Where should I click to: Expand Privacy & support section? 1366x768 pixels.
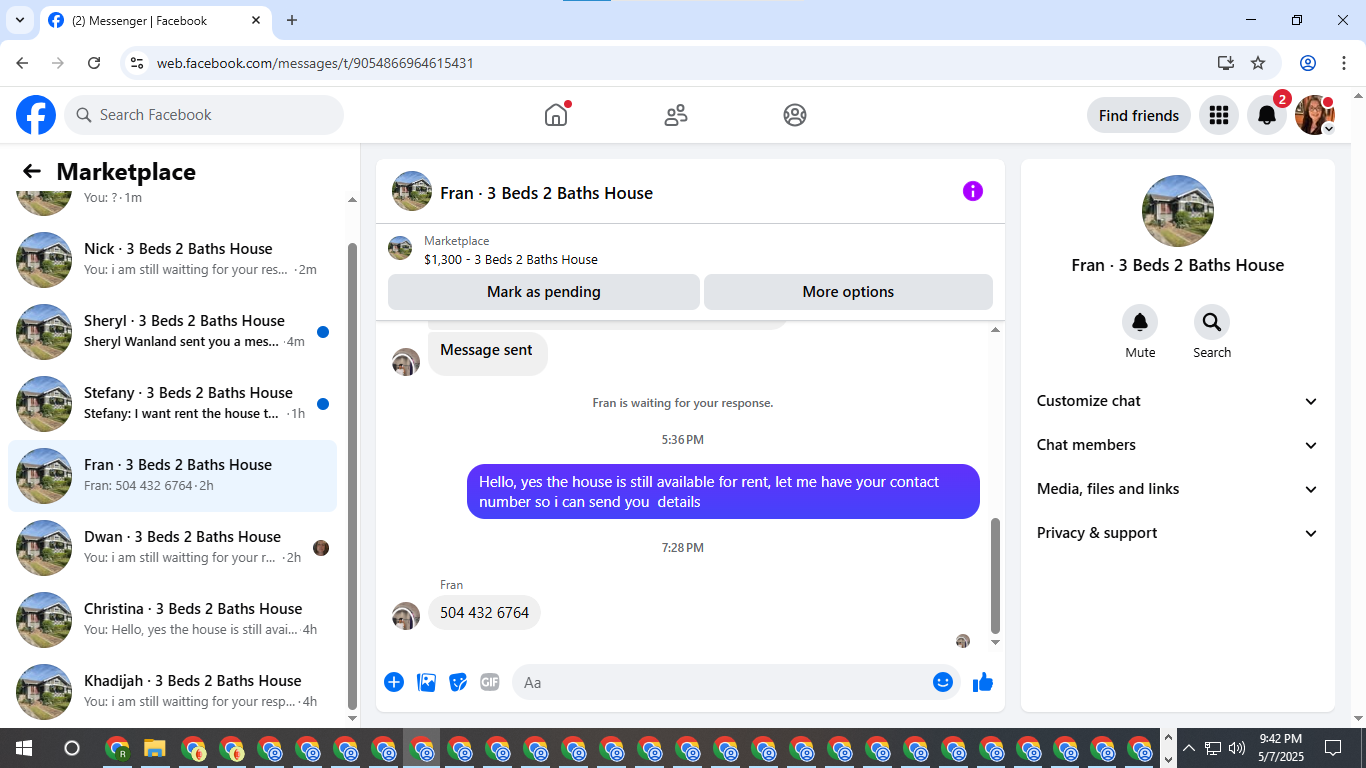[x=1178, y=533]
